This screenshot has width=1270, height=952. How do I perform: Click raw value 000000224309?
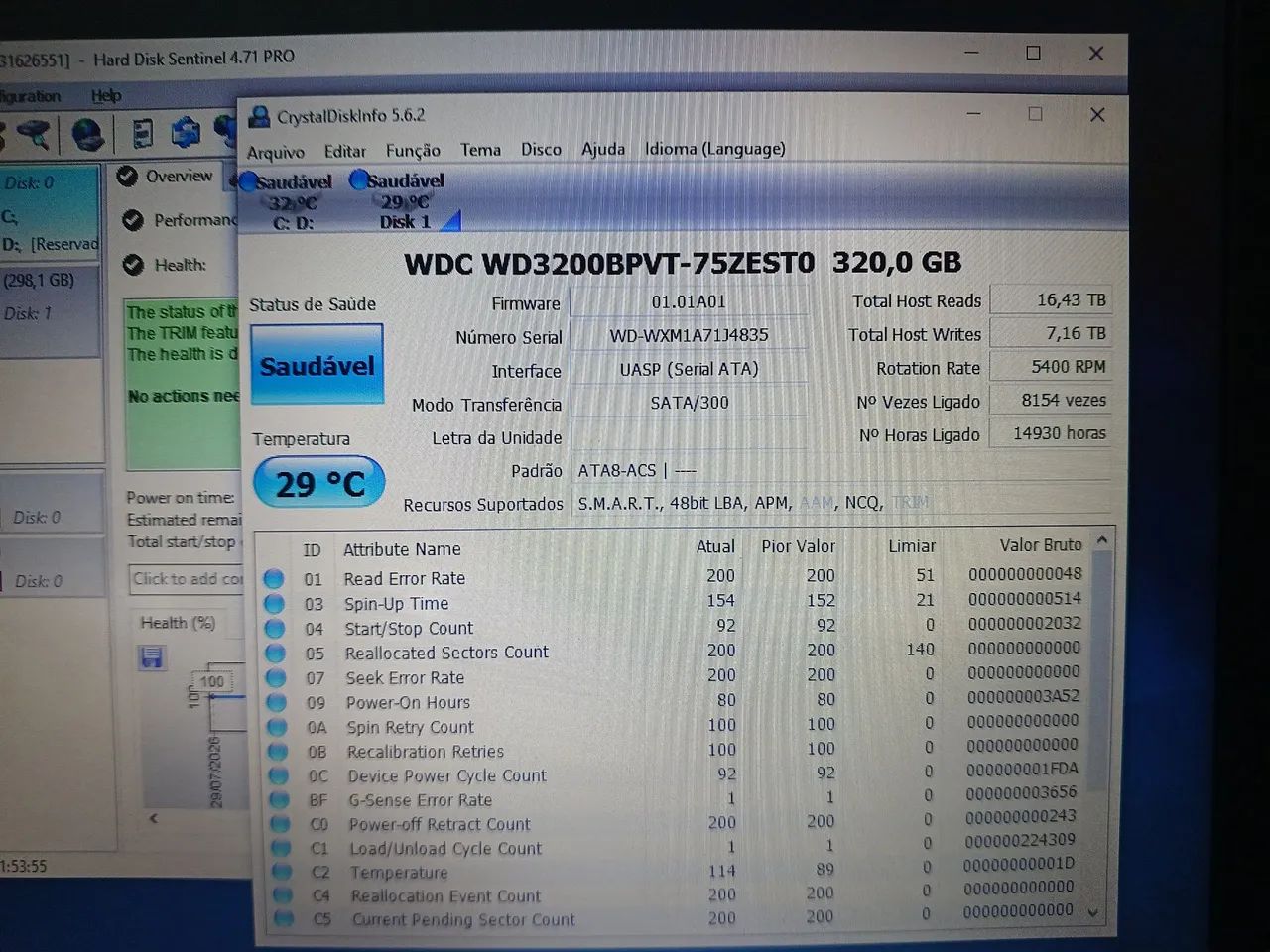click(1021, 840)
